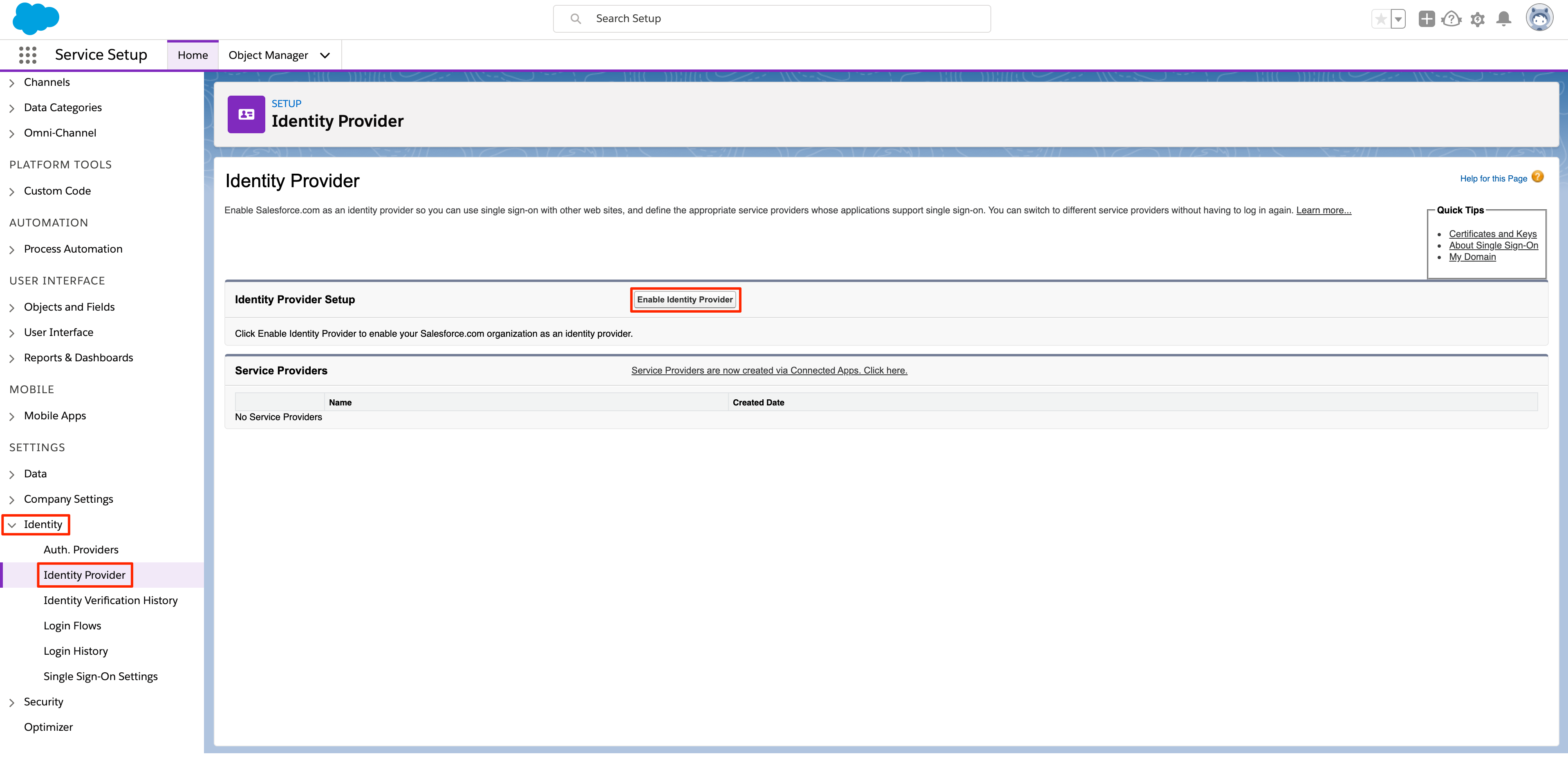Open the App Launcher grid icon

coord(27,55)
